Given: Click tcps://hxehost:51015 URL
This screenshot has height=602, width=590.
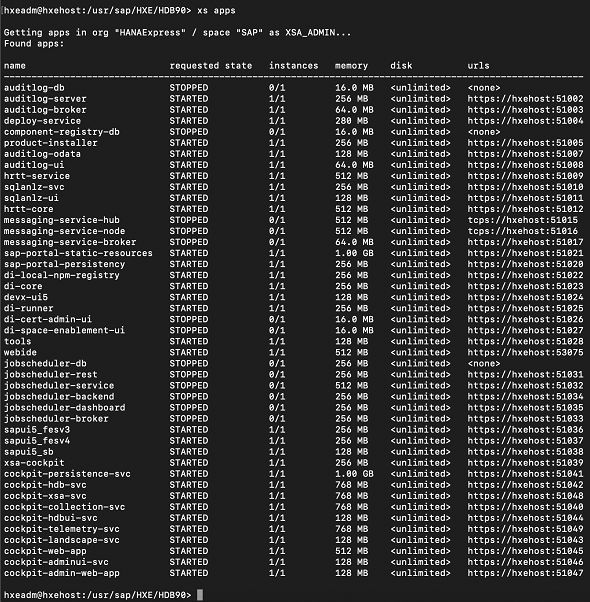Looking at the screenshot, I should pyautogui.click(x=522, y=220).
